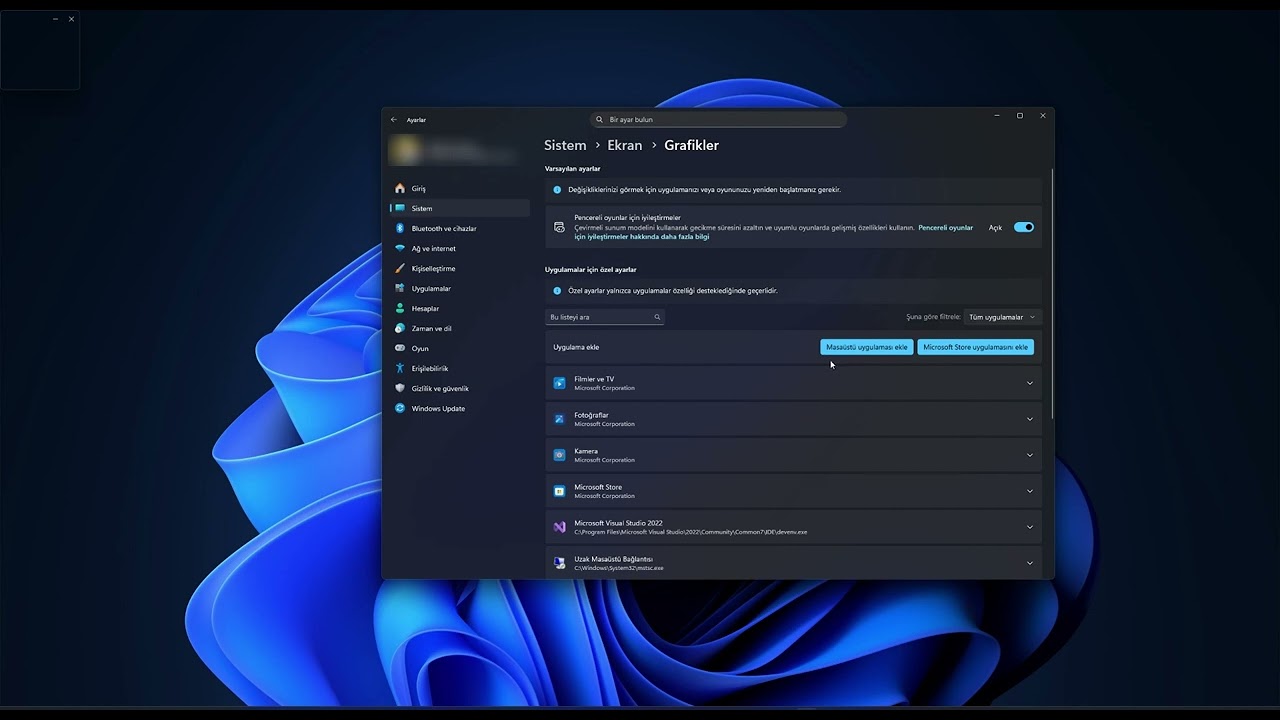
Task: Open Hesaplar person icon
Action: pos(400,308)
